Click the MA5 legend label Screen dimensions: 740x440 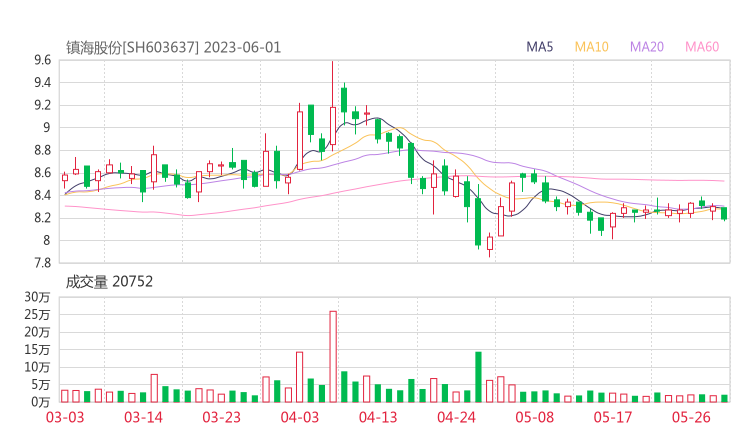pos(539,47)
